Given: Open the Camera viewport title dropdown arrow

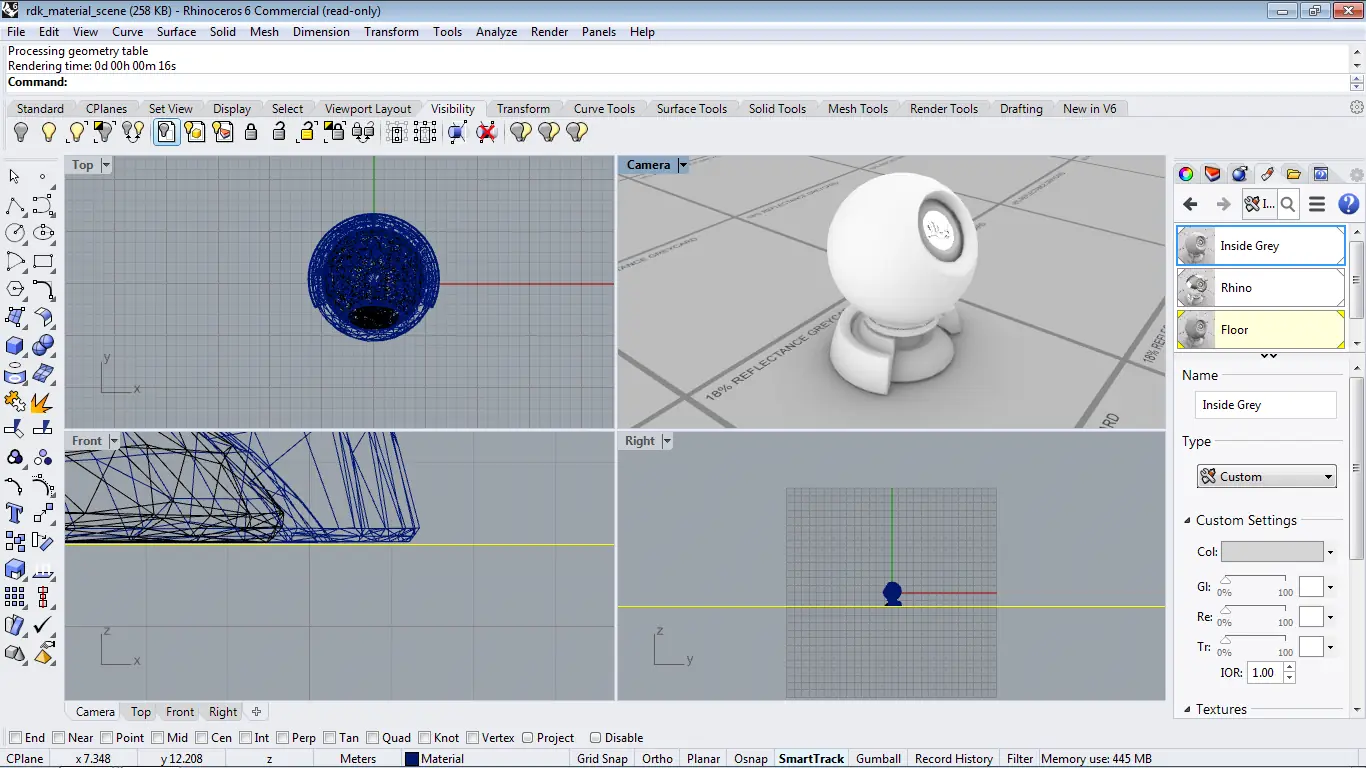Looking at the screenshot, I should click(x=683, y=165).
